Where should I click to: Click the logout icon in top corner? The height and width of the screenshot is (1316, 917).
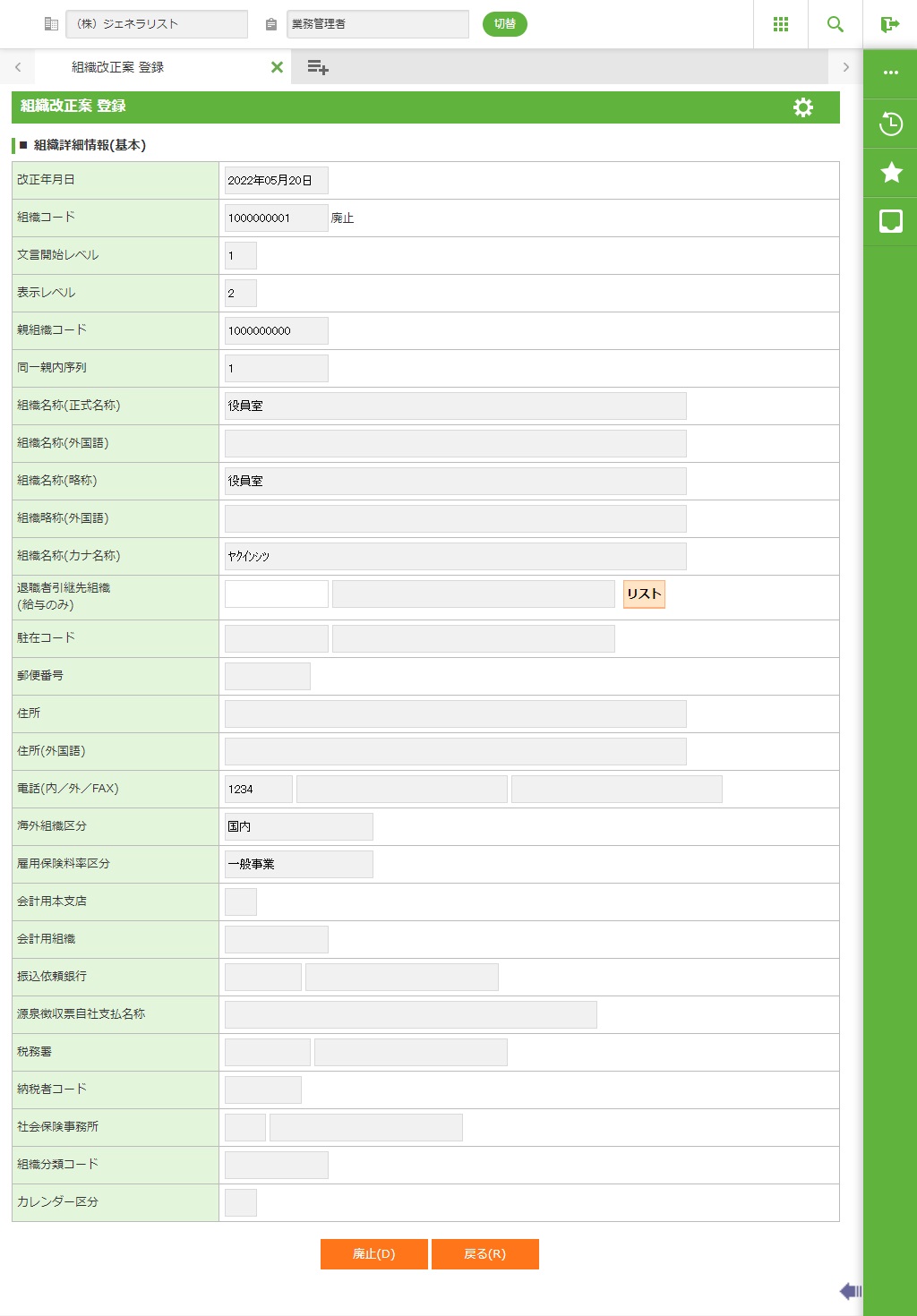coord(889,24)
